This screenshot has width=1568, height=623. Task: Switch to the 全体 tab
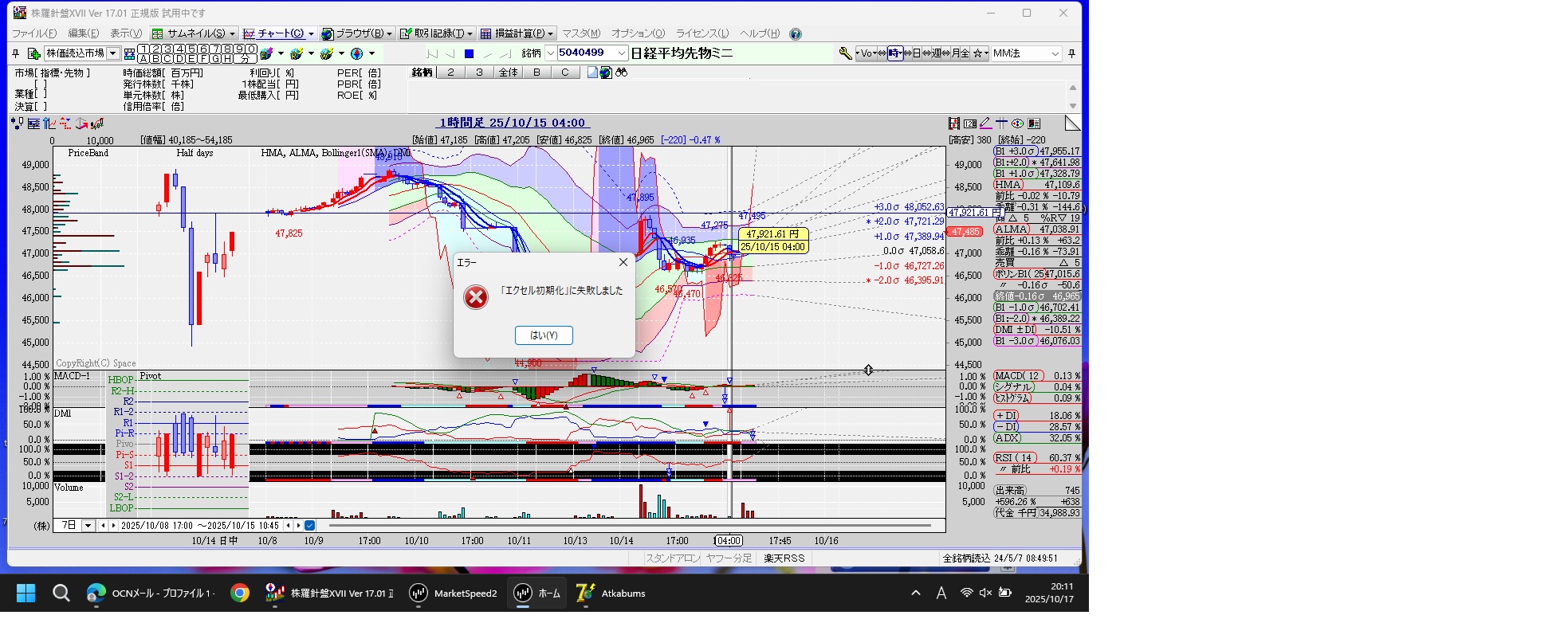coord(508,72)
